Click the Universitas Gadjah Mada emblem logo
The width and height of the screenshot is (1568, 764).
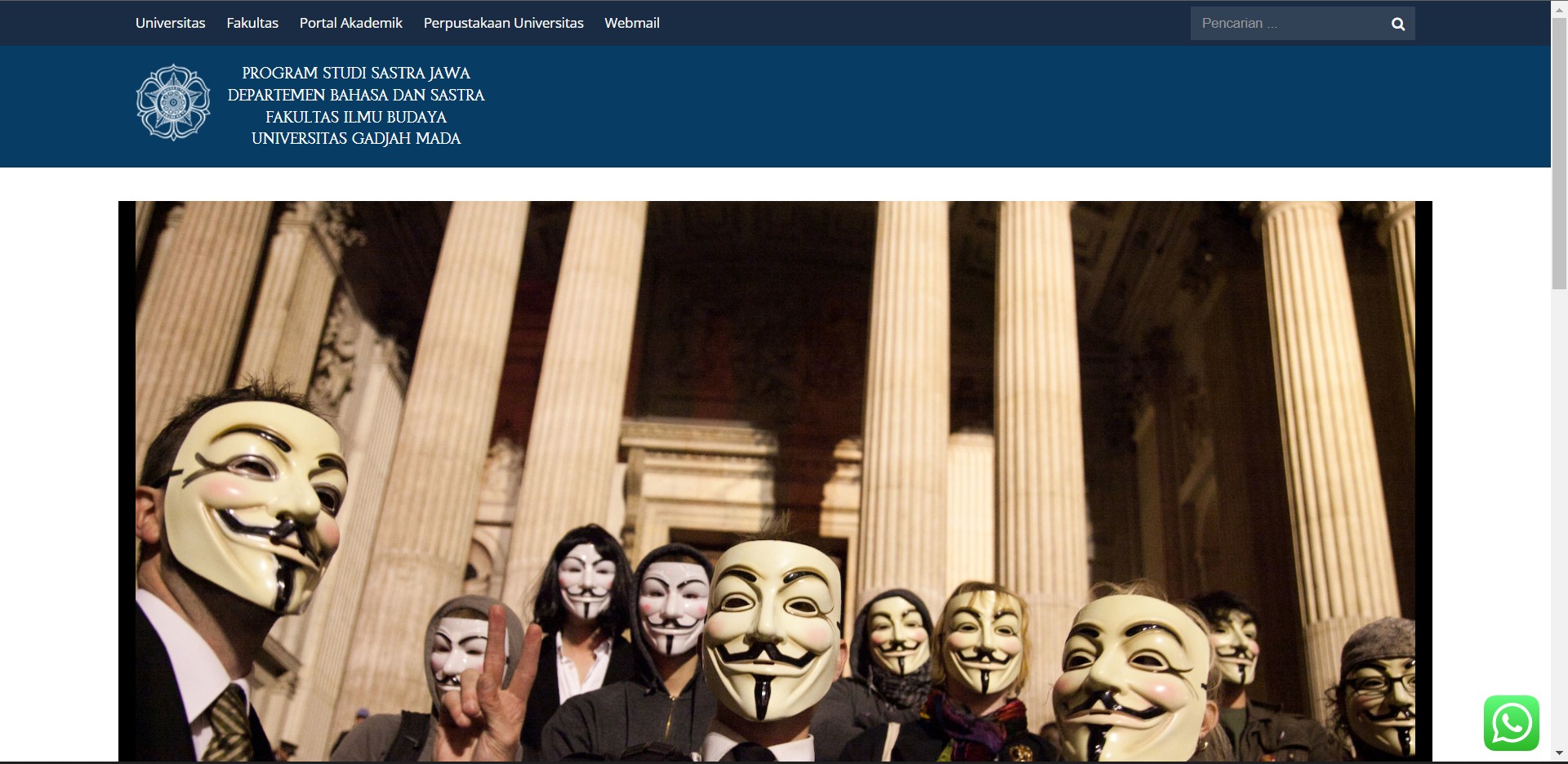[173, 103]
